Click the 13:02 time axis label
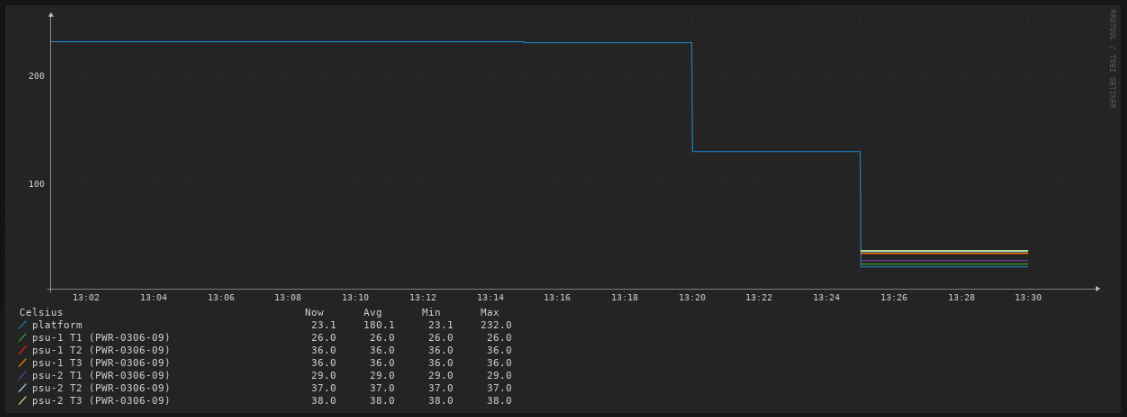The height and width of the screenshot is (417, 1127). [x=87, y=298]
